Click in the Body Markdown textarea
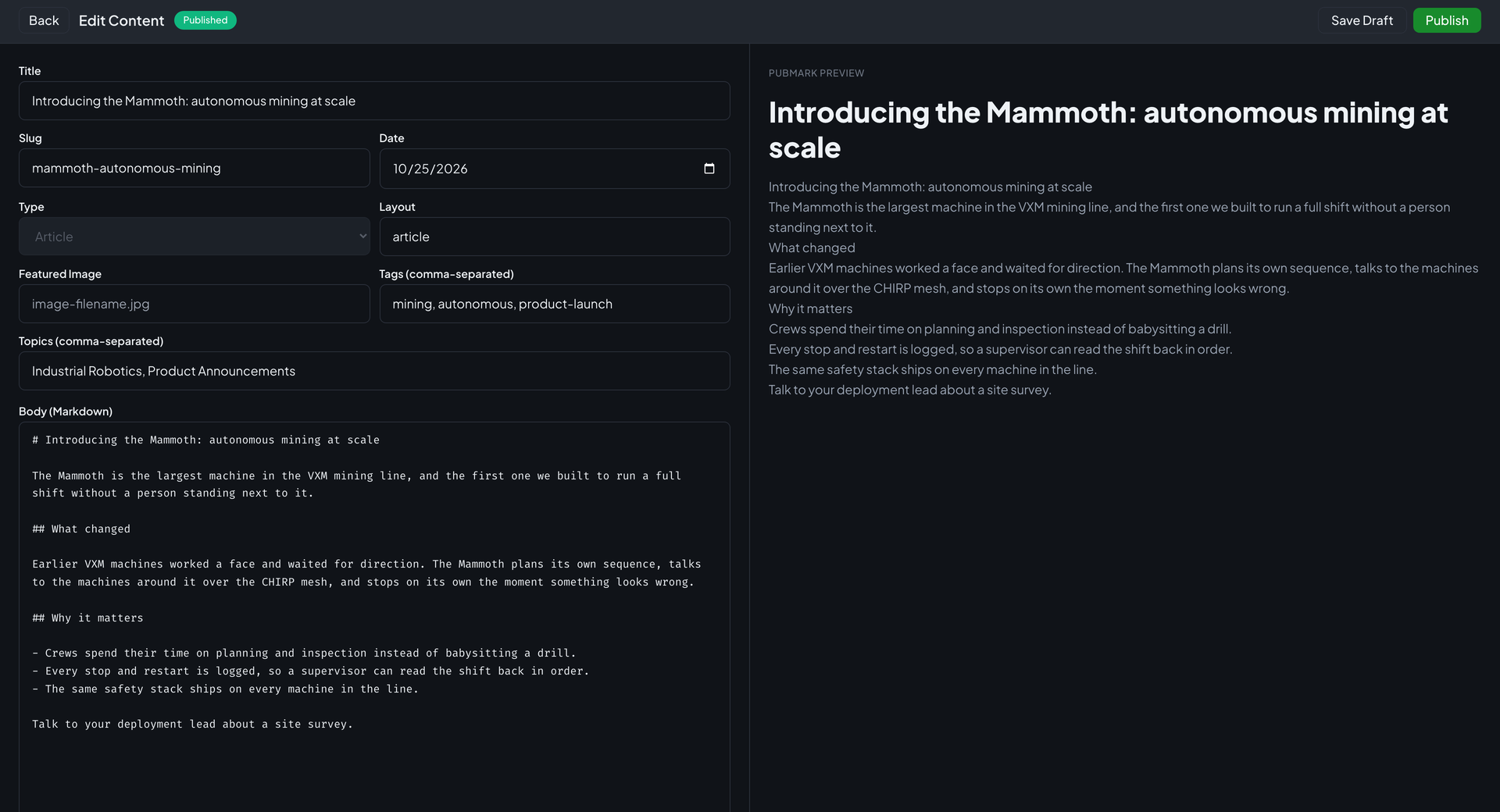This screenshot has height=812, width=1500. tap(374, 617)
